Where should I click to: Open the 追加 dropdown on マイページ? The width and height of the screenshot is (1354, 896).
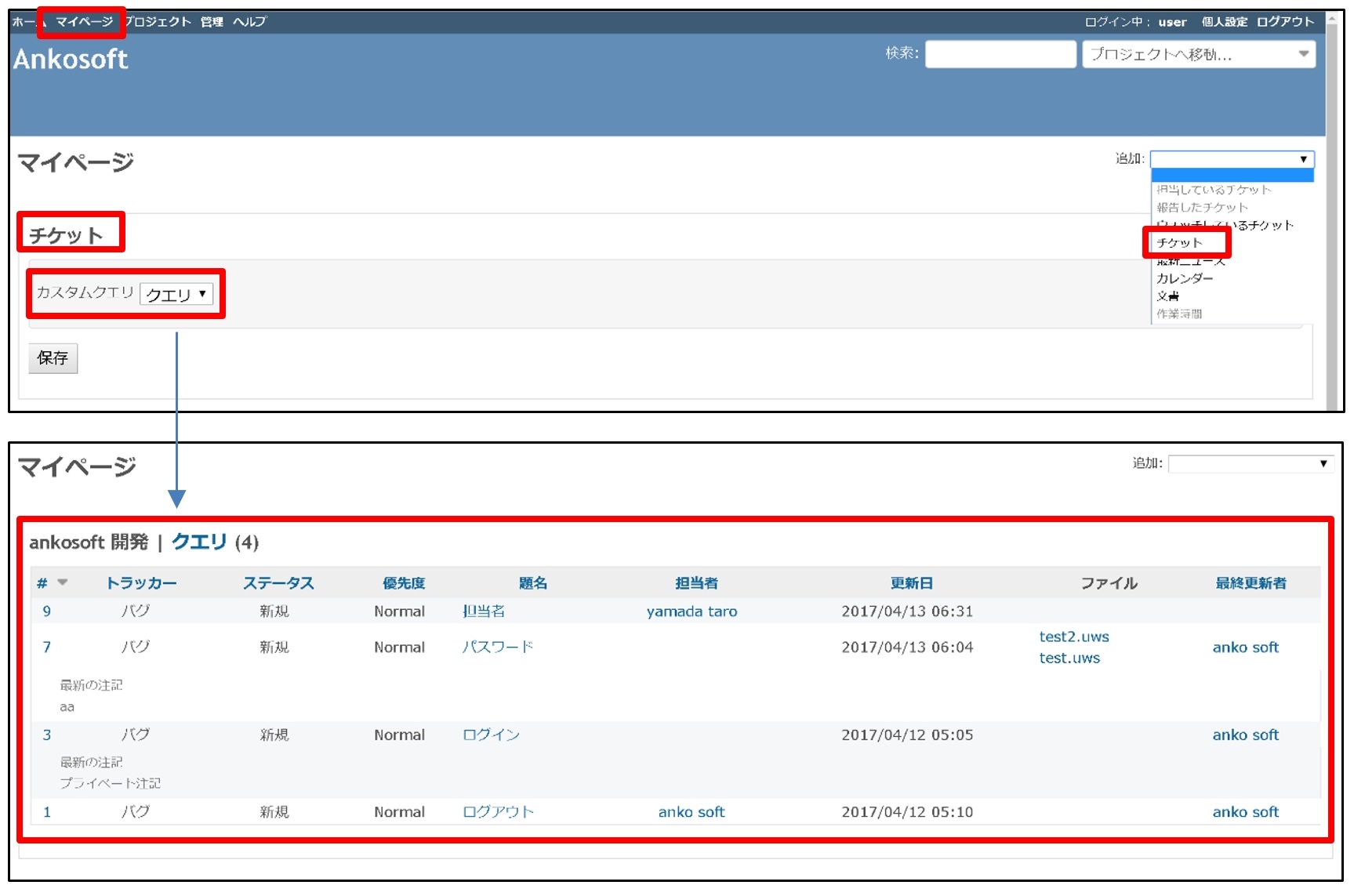pyautogui.click(x=1231, y=158)
